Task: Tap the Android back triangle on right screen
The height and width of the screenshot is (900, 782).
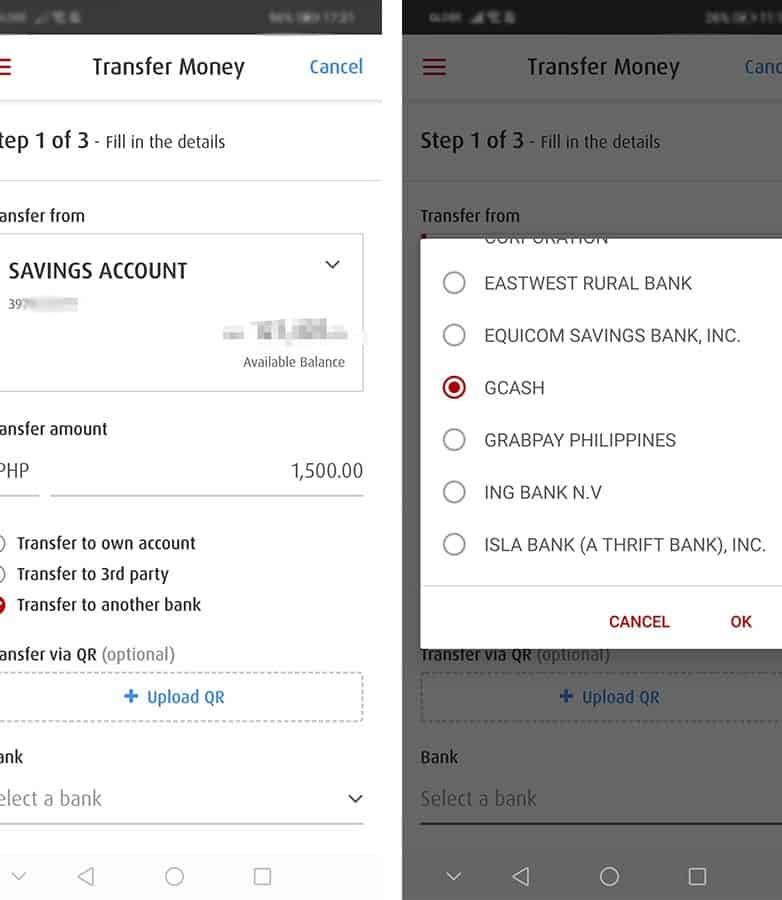Action: pos(521,876)
